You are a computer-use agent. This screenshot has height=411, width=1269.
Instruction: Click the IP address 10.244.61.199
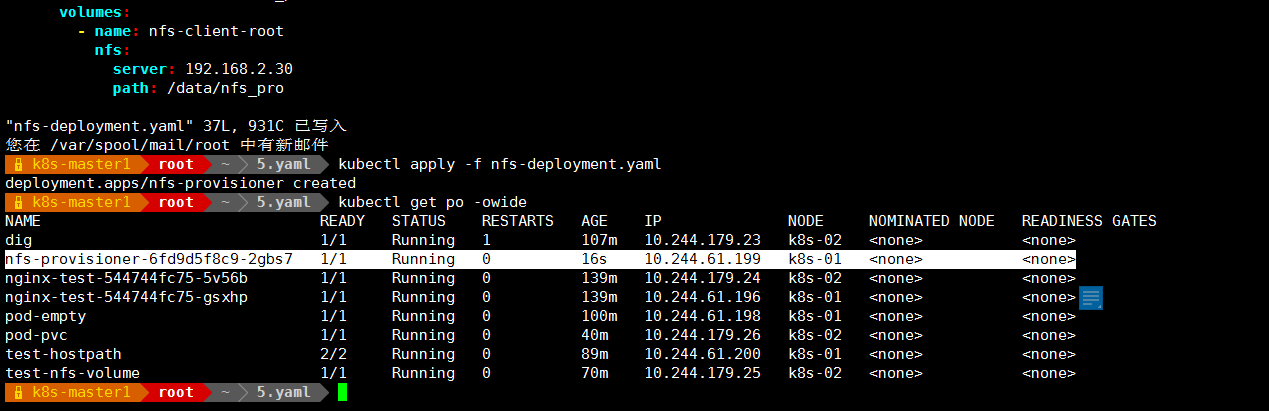702,259
